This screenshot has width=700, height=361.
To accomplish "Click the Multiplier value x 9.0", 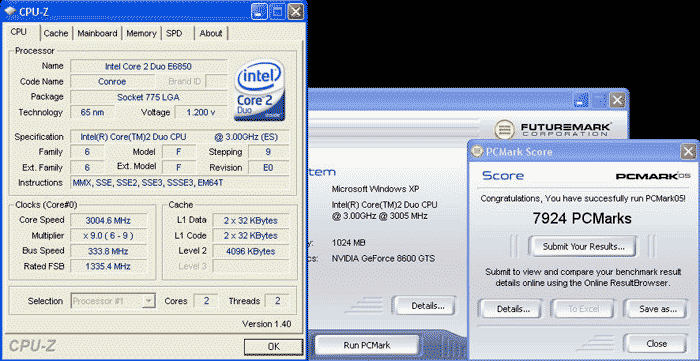I will pyautogui.click(x=108, y=236).
